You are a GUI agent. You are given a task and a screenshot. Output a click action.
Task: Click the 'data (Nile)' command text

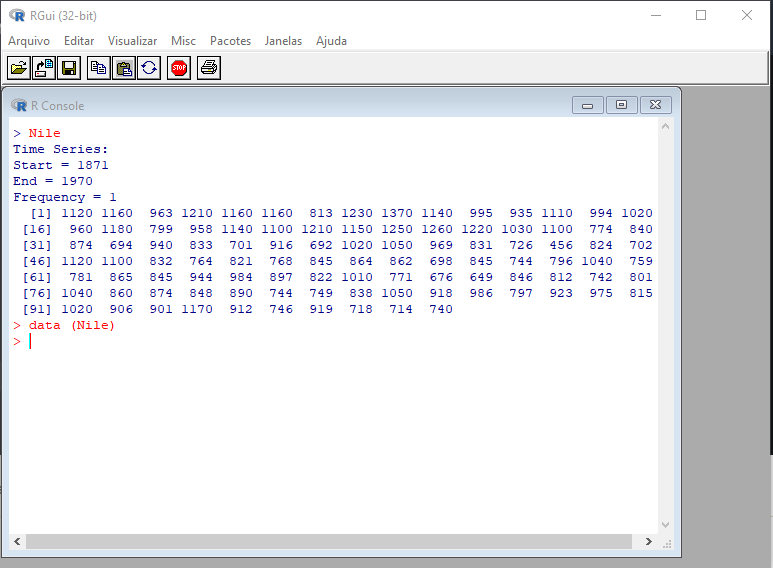click(x=71, y=325)
